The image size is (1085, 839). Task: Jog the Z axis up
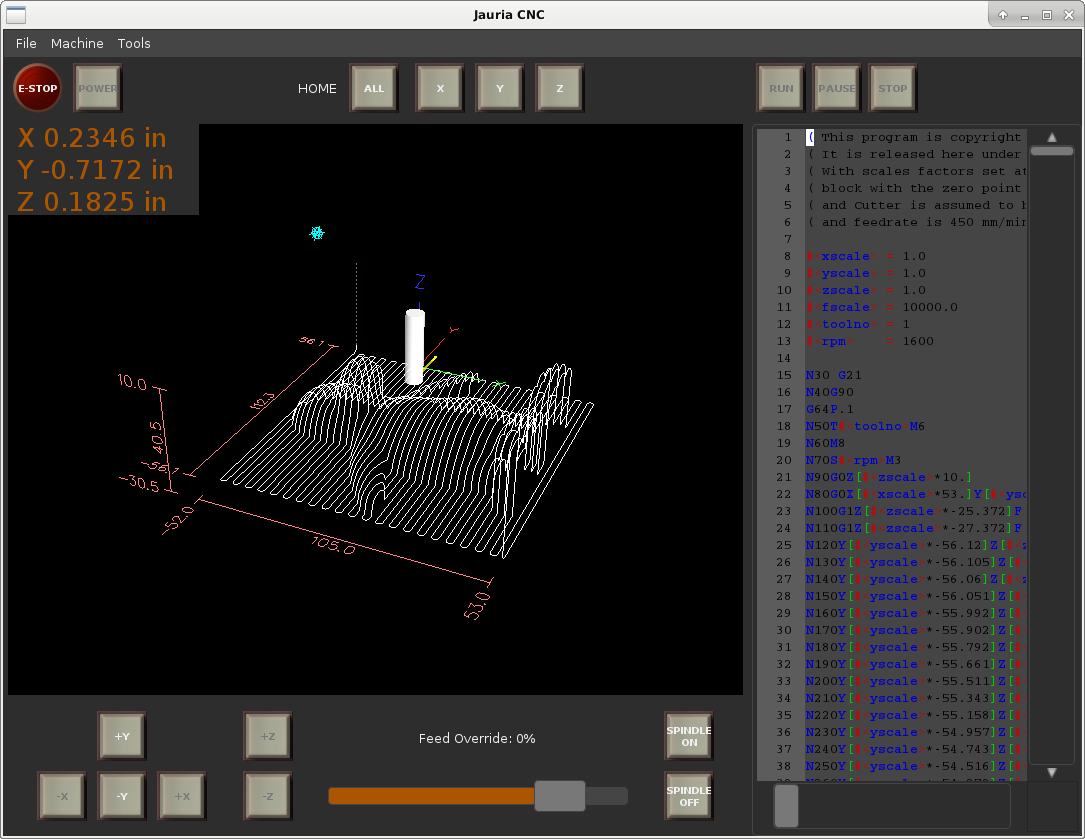click(x=268, y=736)
